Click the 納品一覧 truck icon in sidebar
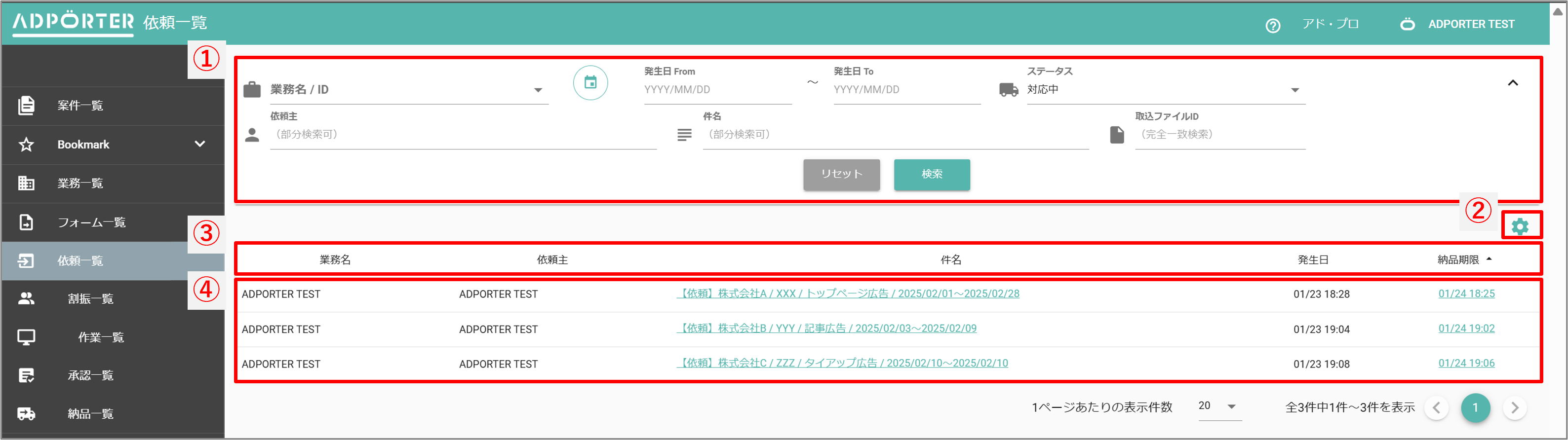Screen dimensions: 1568x440 tap(26, 414)
